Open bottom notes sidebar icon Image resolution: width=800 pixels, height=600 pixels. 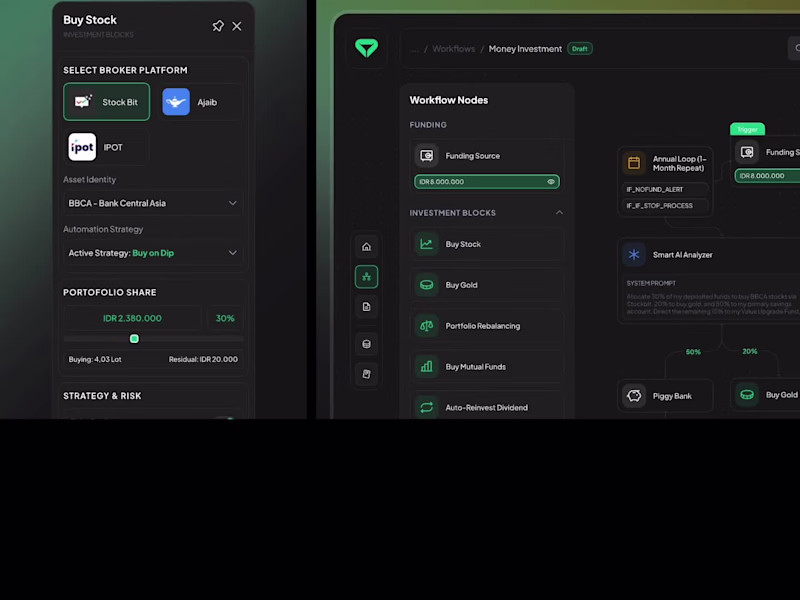tap(366, 374)
